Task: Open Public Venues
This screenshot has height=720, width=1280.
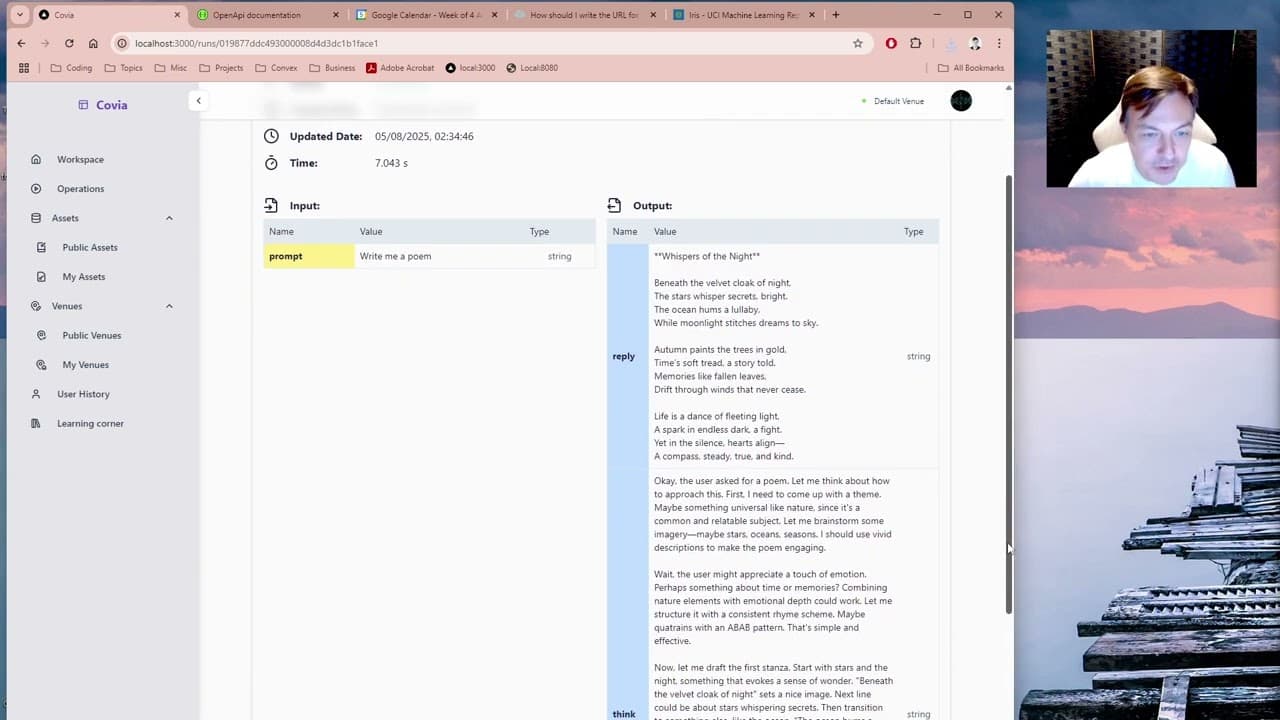Action: 92,335
